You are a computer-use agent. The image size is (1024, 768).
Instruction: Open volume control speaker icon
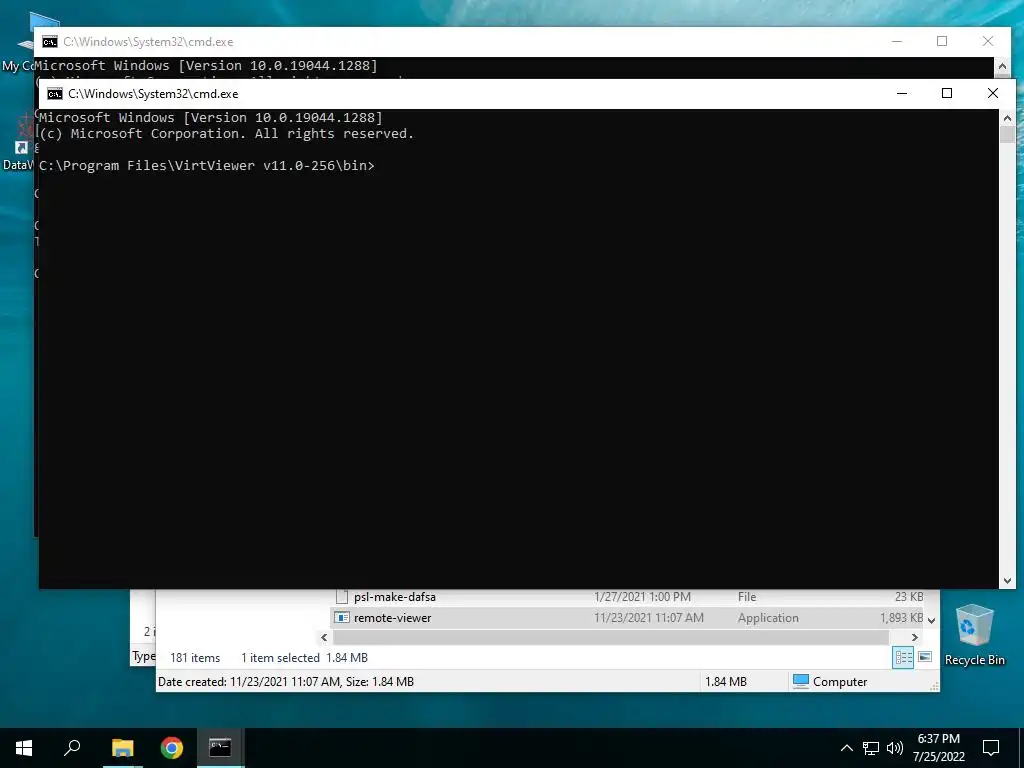point(895,748)
